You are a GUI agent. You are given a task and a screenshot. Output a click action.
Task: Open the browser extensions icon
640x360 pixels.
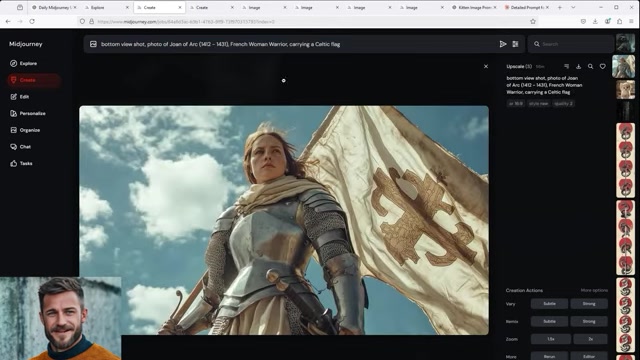point(619,21)
